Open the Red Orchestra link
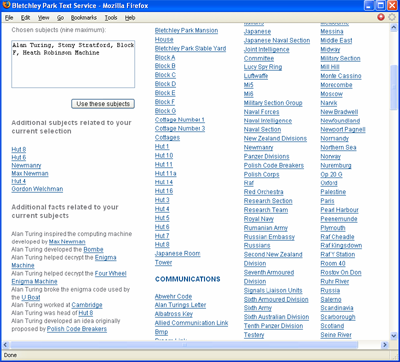This screenshot has width=400, height=362. 264,192
